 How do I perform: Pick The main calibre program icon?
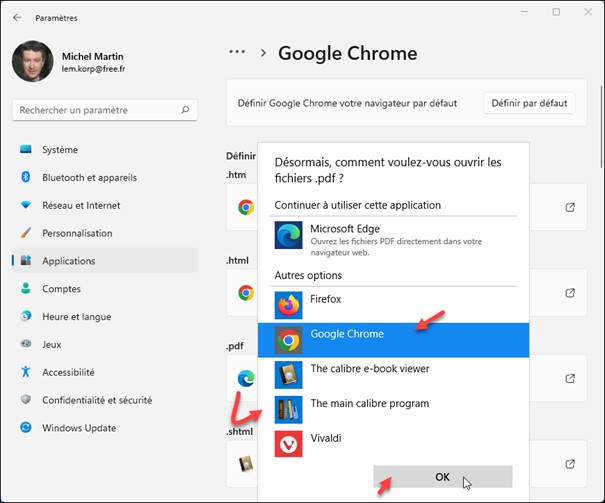pos(289,408)
